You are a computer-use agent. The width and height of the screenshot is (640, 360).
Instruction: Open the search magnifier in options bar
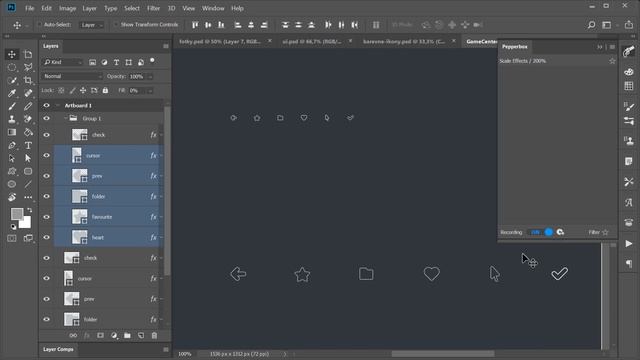click(x=591, y=25)
